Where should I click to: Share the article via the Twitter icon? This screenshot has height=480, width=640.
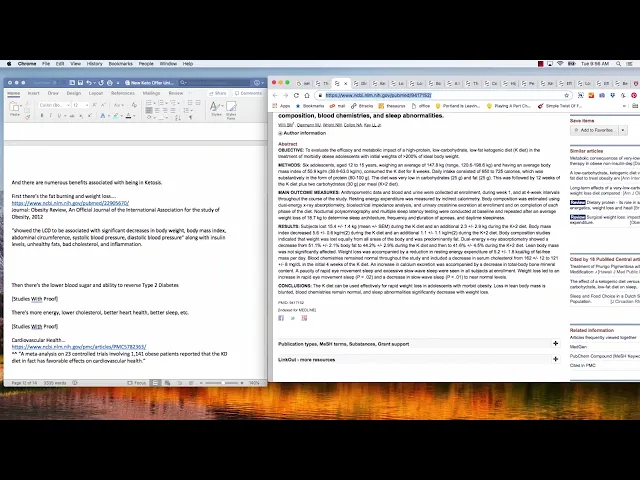(x=293, y=318)
